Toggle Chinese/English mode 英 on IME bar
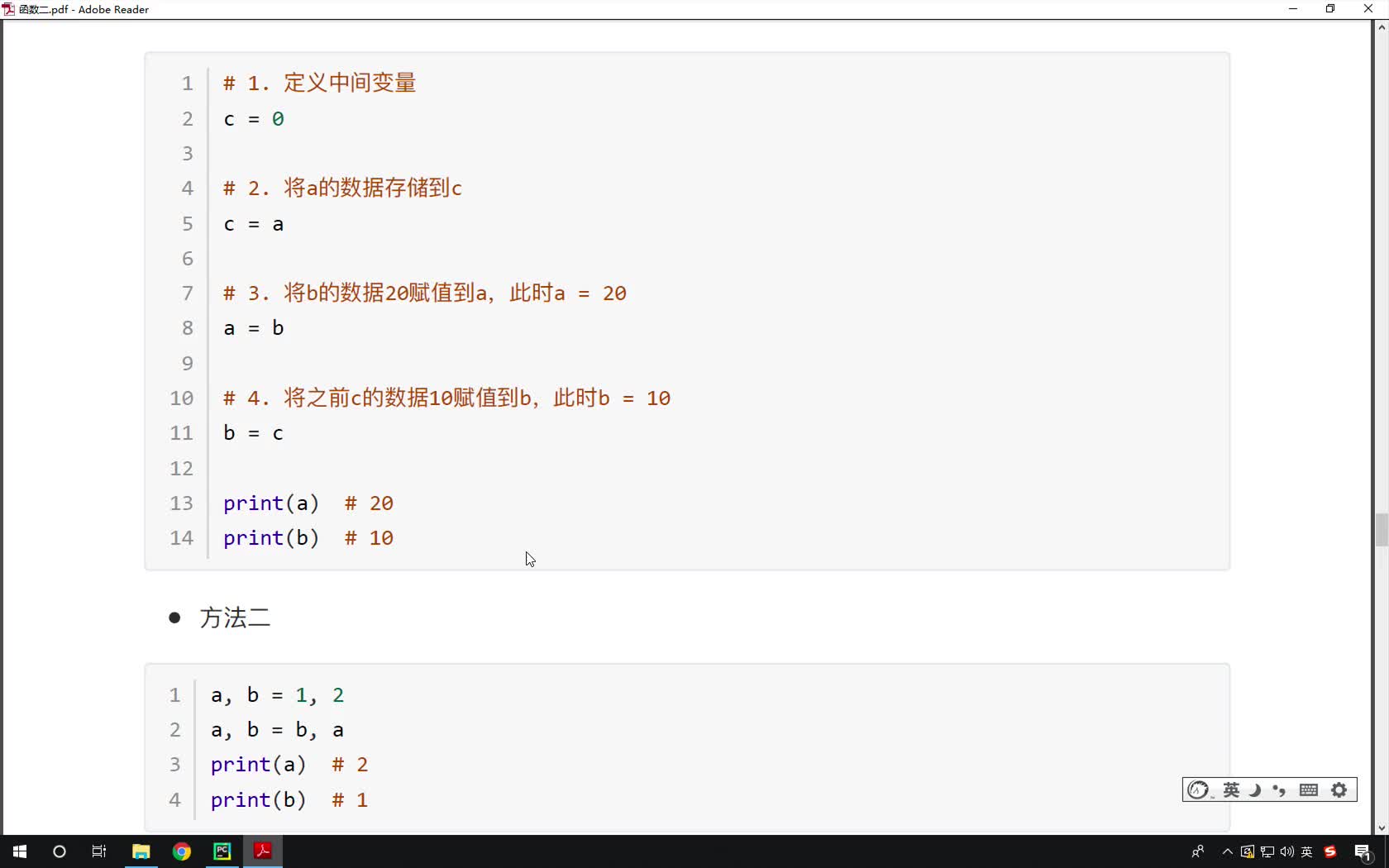This screenshot has height=868, width=1389. 1232,790
